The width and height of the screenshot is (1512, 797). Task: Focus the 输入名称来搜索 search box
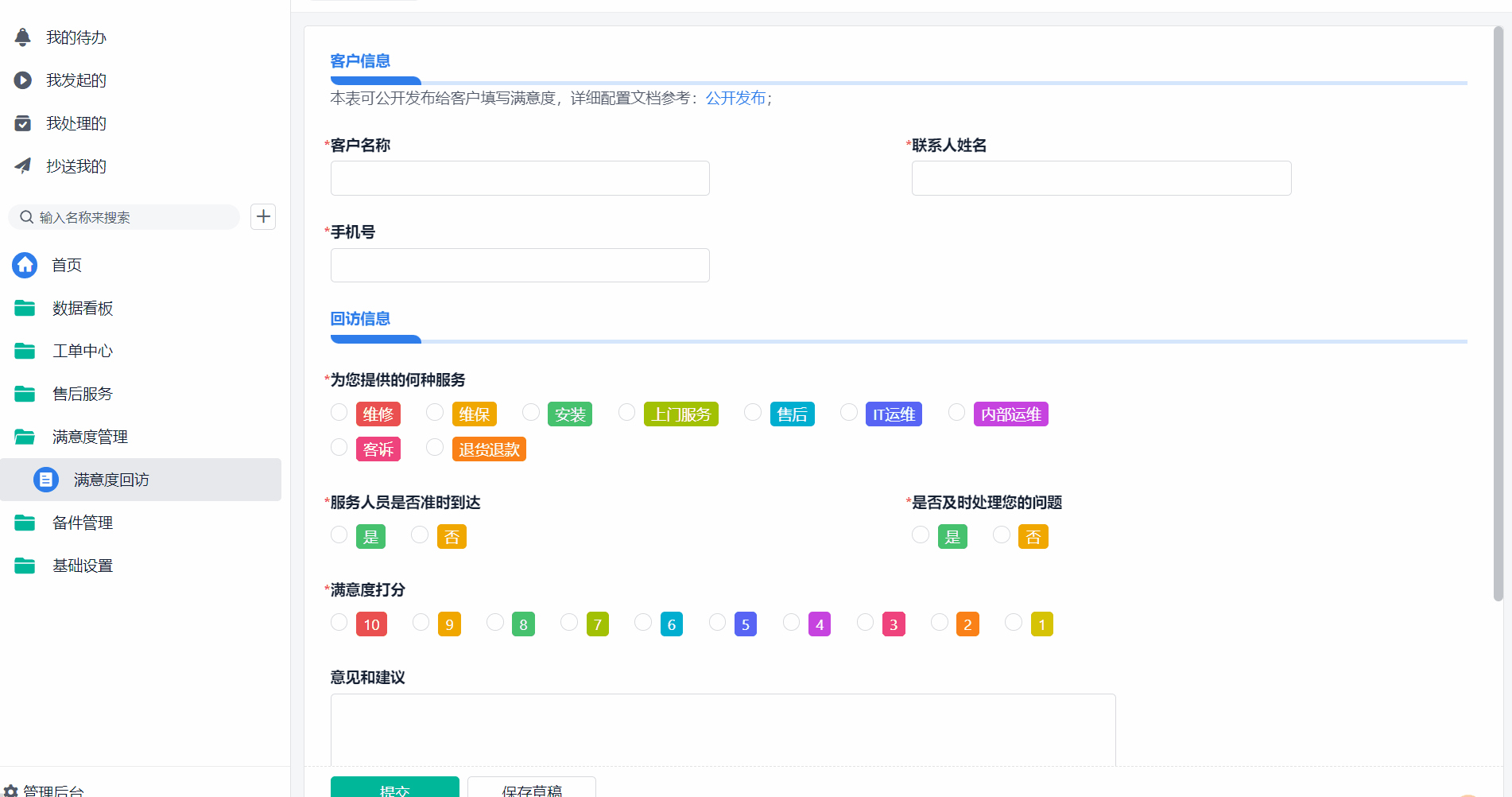[x=124, y=217]
